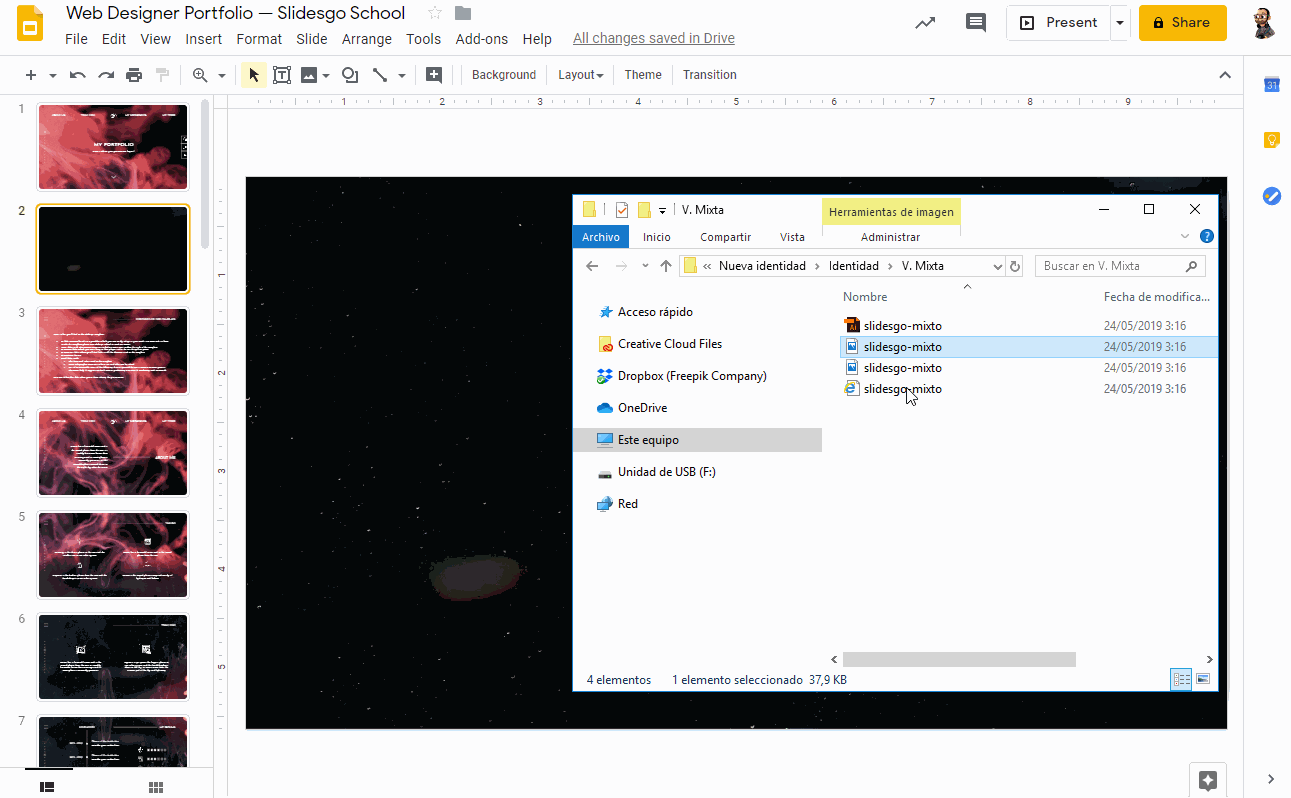Select the Text box tool
Image resolution: width=1291 pixels, height=798 pixels.
click(282, 75)
